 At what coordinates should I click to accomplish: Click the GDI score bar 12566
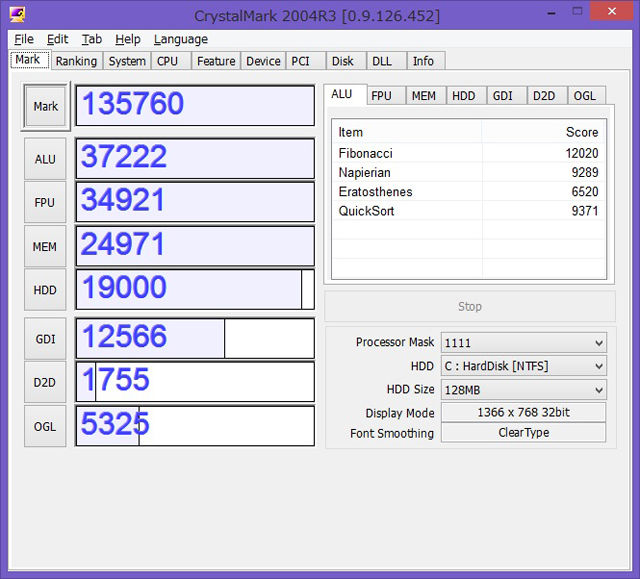point(195,339)
